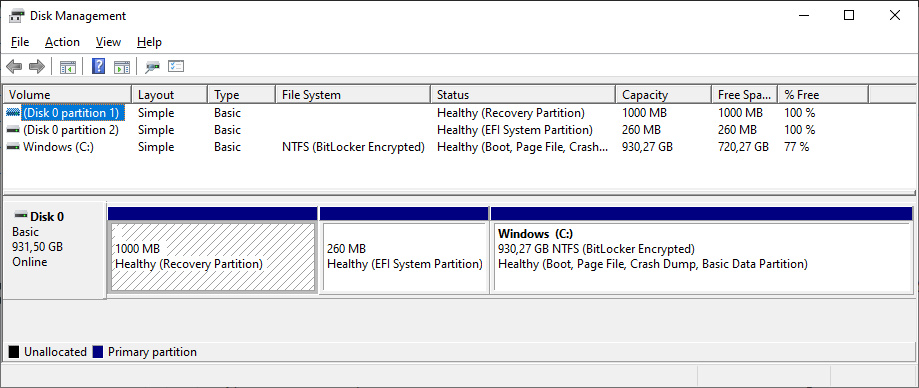Select the 260 MB EFI System Partition block
Image resolution: width=919 pixels, height=388 pixels.
click(404, 250)
